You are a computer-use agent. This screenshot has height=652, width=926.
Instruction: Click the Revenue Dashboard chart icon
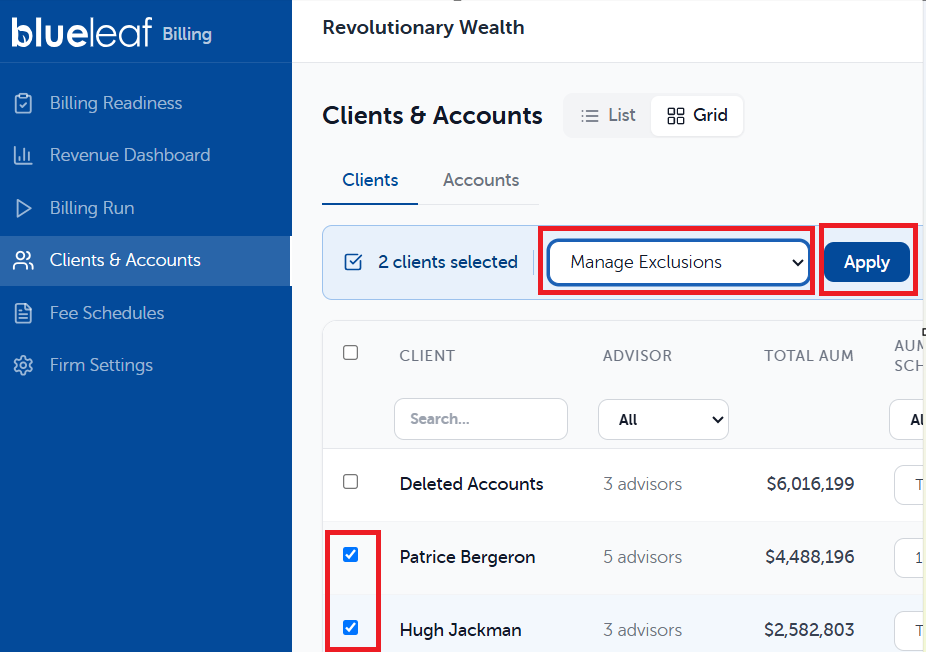[x=23, y=155]
